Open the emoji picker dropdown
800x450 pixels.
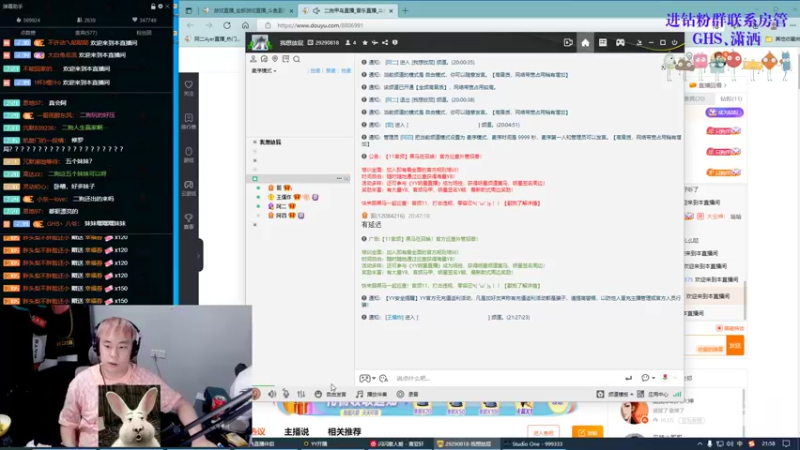pos(648,378)
